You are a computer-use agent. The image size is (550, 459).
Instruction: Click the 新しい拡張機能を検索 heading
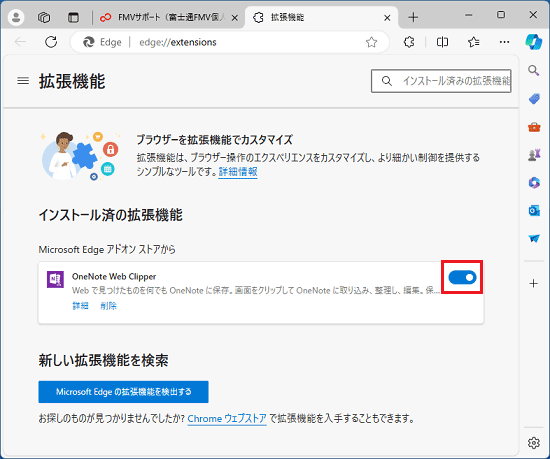click(x=103, y=360)
